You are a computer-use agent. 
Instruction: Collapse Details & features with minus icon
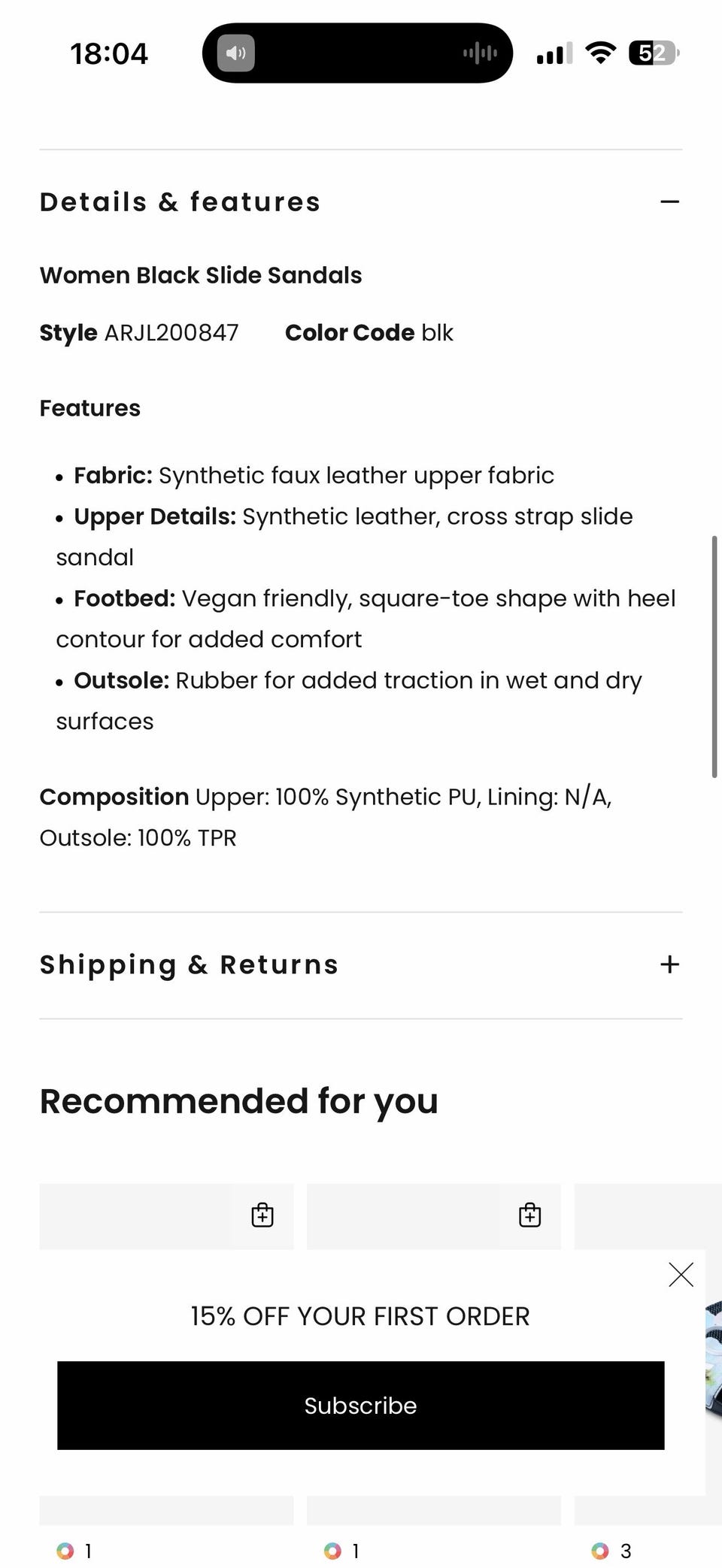pos(669,201)
